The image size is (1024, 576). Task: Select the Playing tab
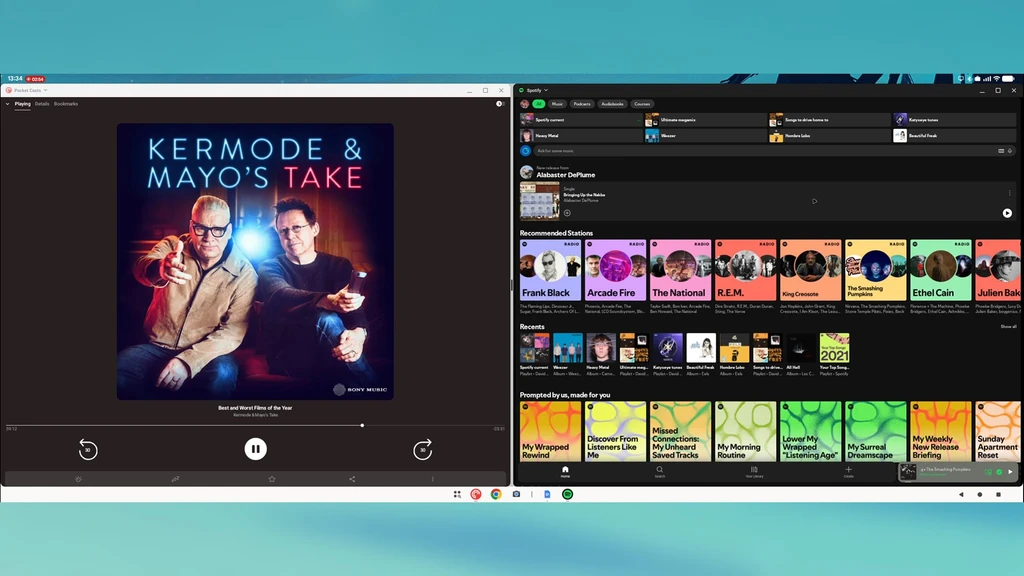[23, 104]
